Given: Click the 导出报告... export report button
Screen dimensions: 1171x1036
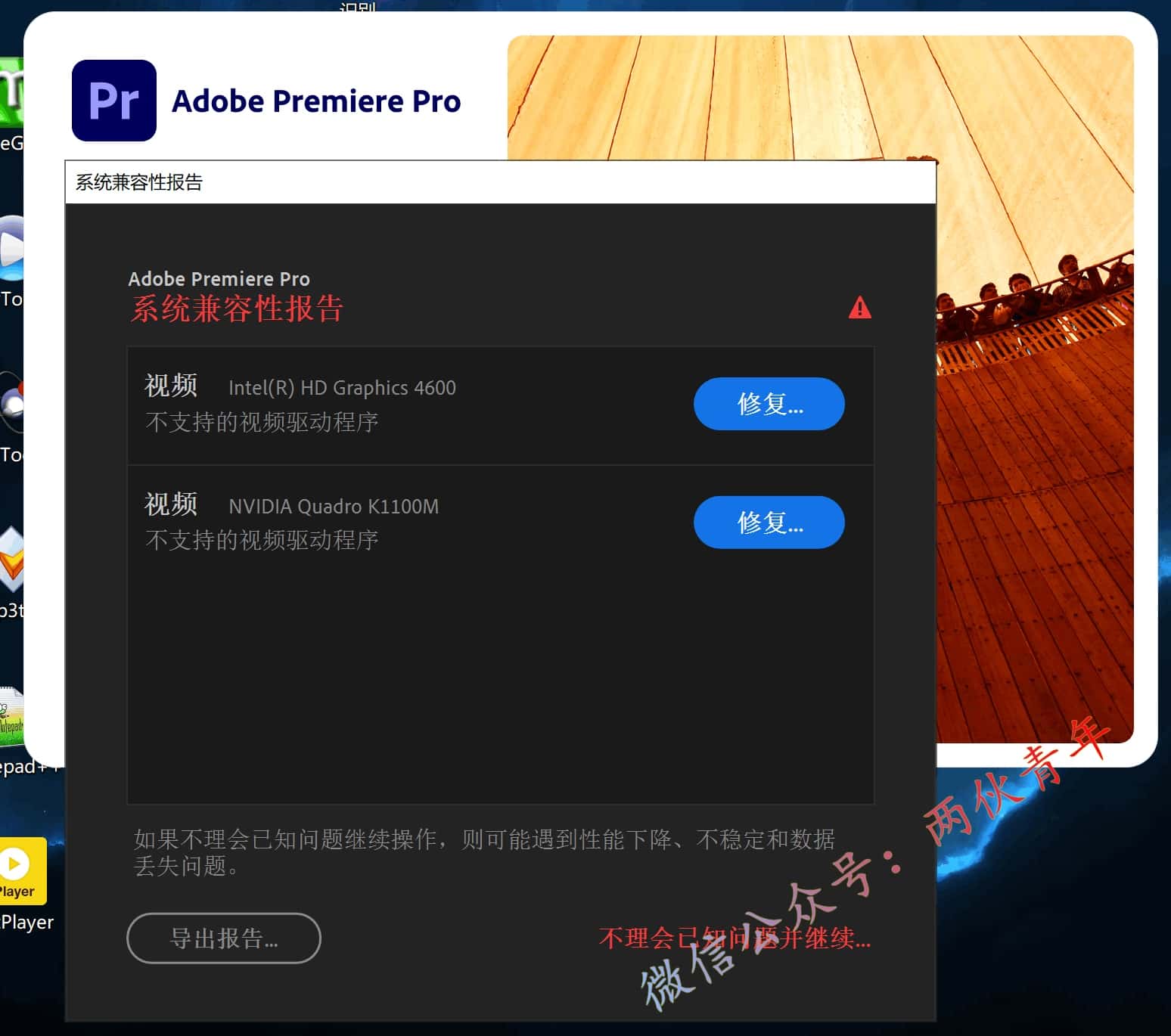Looking at the screenshot, I should click(224, 938).
